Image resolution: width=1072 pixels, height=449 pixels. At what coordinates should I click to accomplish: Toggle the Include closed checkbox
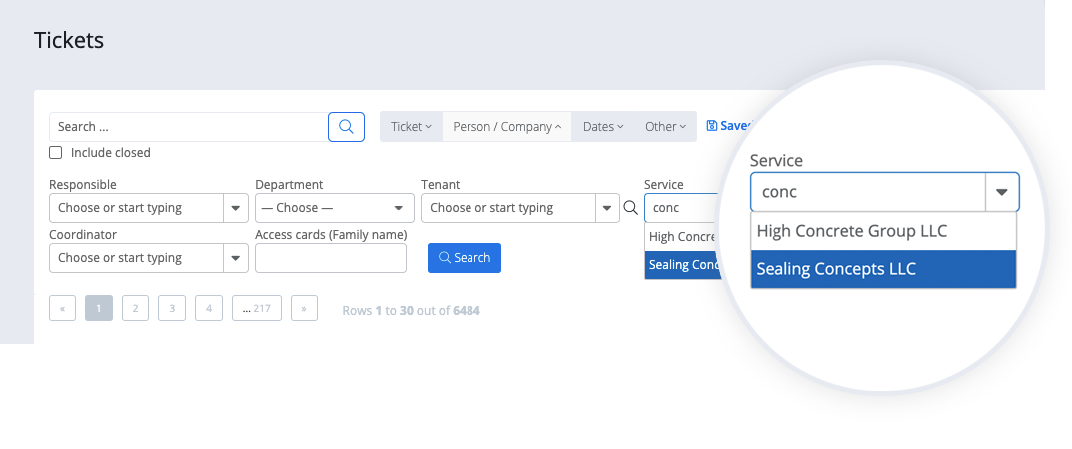click(x=56, y=152)
